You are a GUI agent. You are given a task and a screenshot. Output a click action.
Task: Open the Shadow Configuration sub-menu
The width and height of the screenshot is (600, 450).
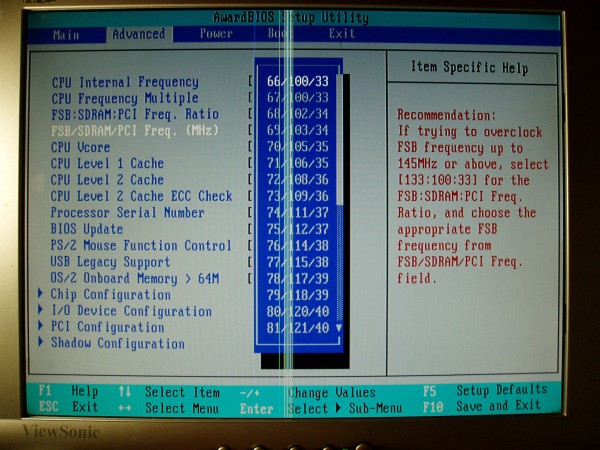[118, 343]
